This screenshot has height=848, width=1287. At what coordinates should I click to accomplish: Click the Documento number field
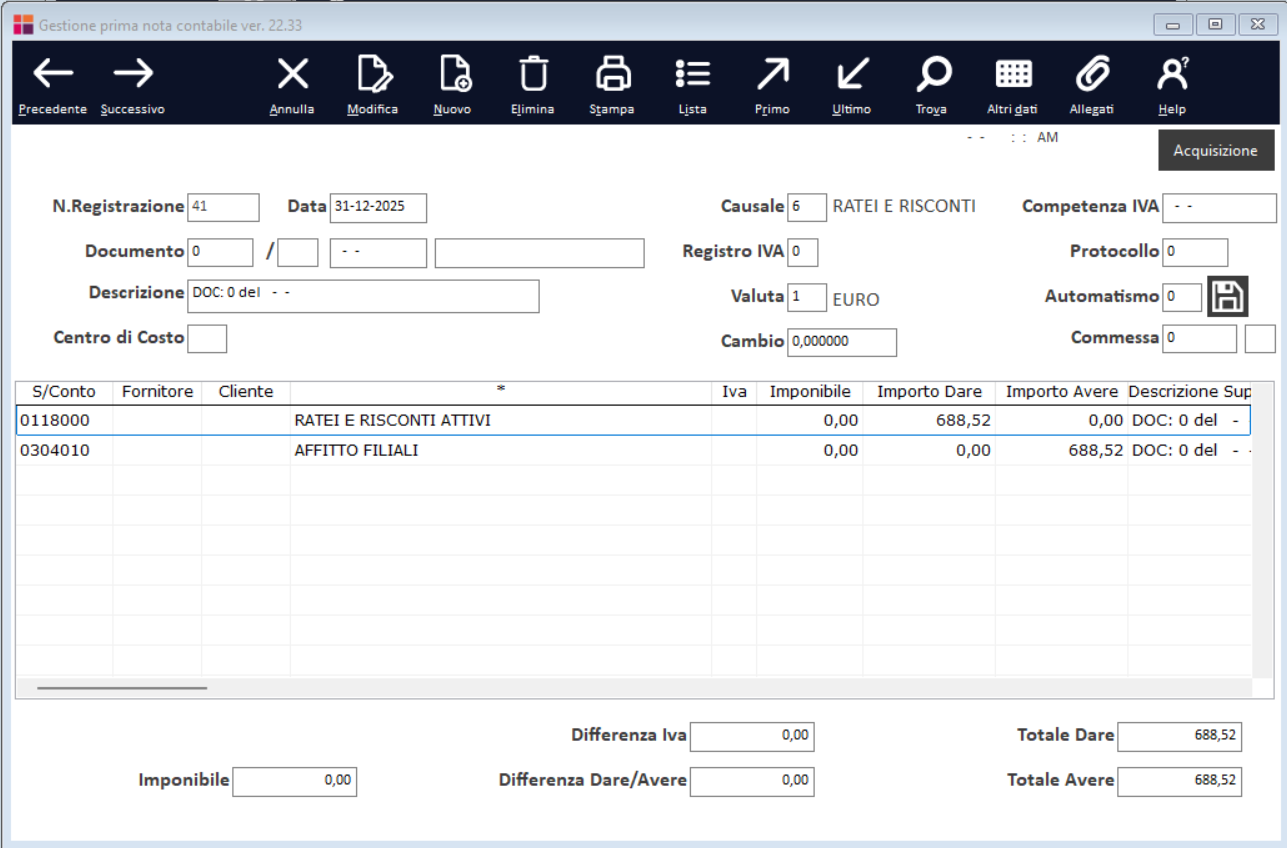[220, 253]
